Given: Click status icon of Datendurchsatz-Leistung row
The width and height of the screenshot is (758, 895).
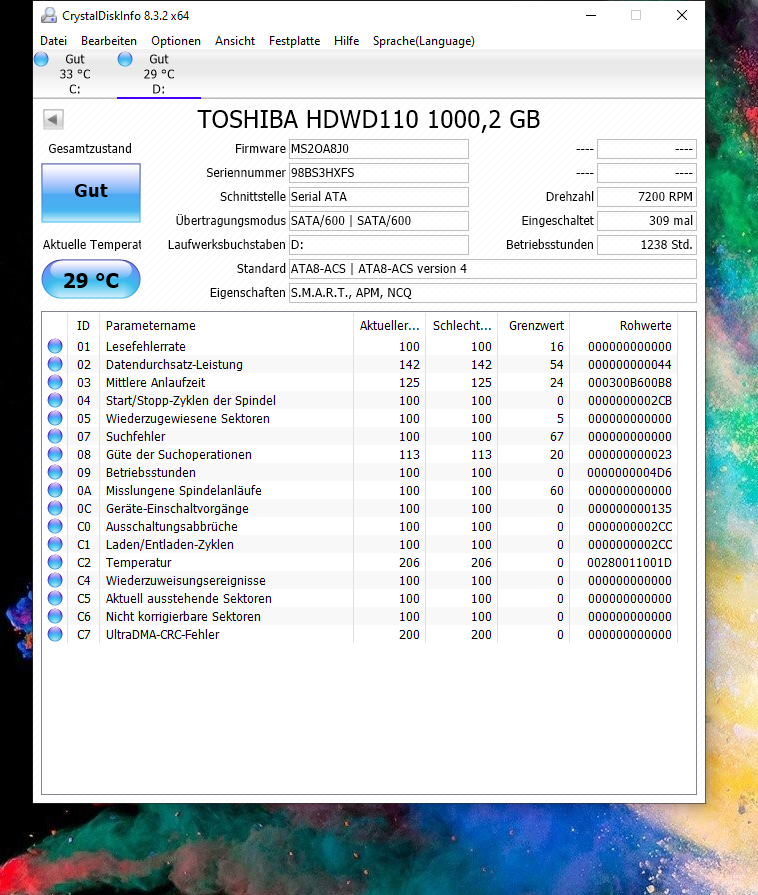Looking at the screenshot, I should (x=55, y=364).
